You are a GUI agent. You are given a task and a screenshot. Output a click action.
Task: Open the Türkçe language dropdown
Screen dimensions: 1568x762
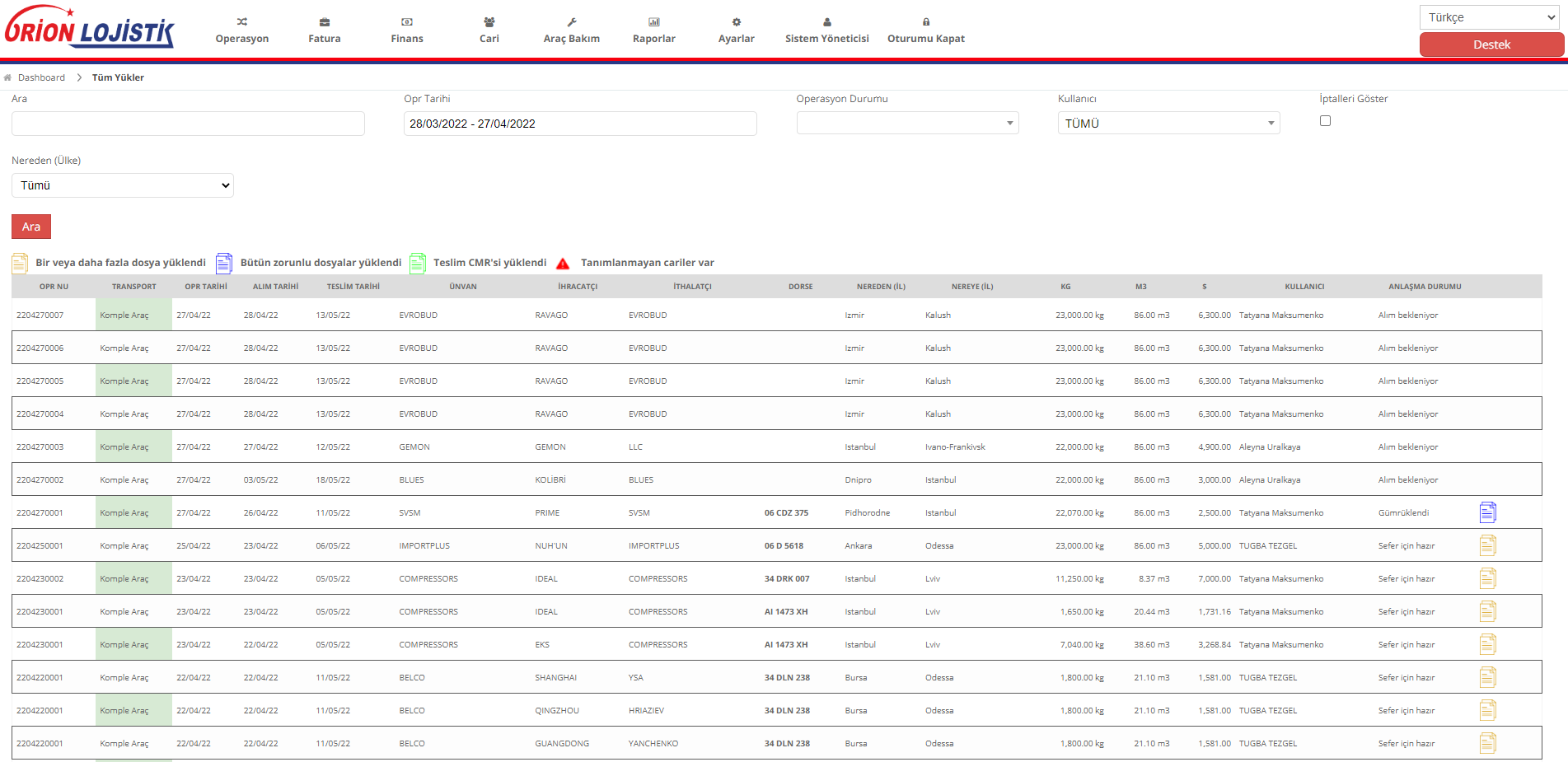1490,17
